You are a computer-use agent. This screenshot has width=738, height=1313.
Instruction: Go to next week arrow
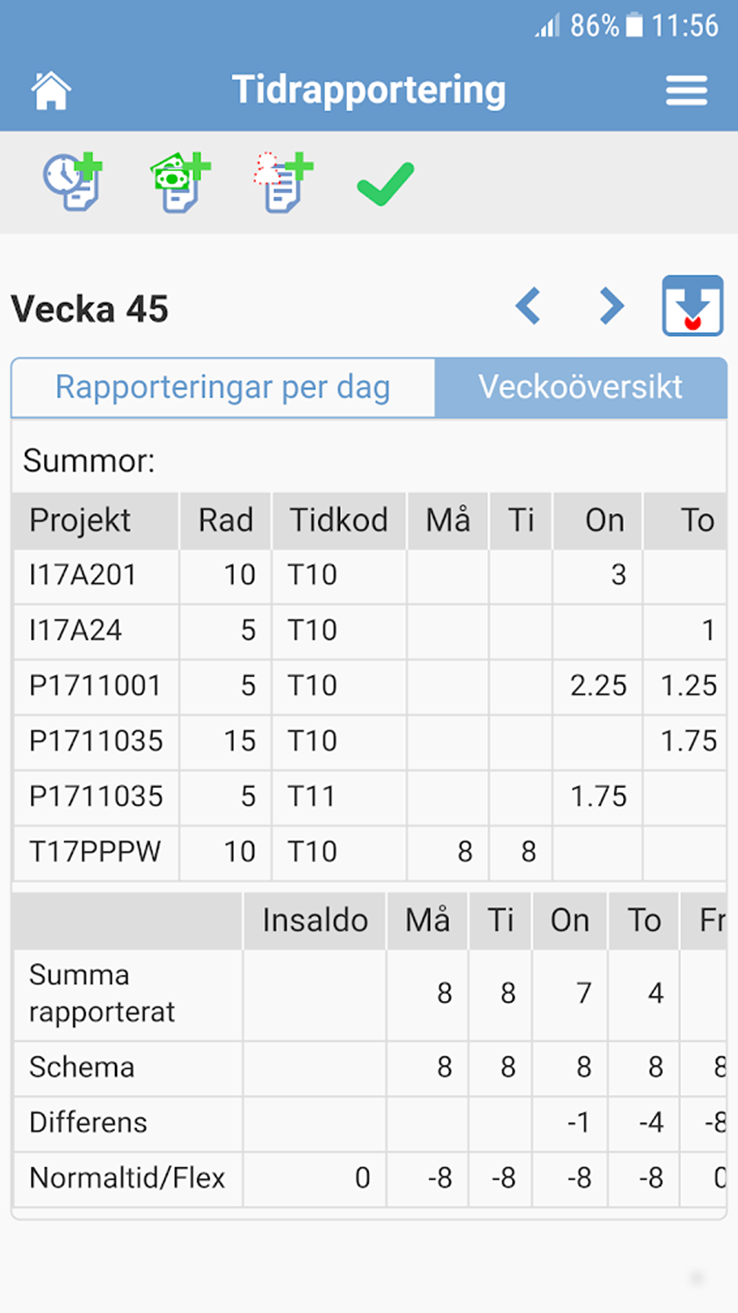tap(611, 306)
